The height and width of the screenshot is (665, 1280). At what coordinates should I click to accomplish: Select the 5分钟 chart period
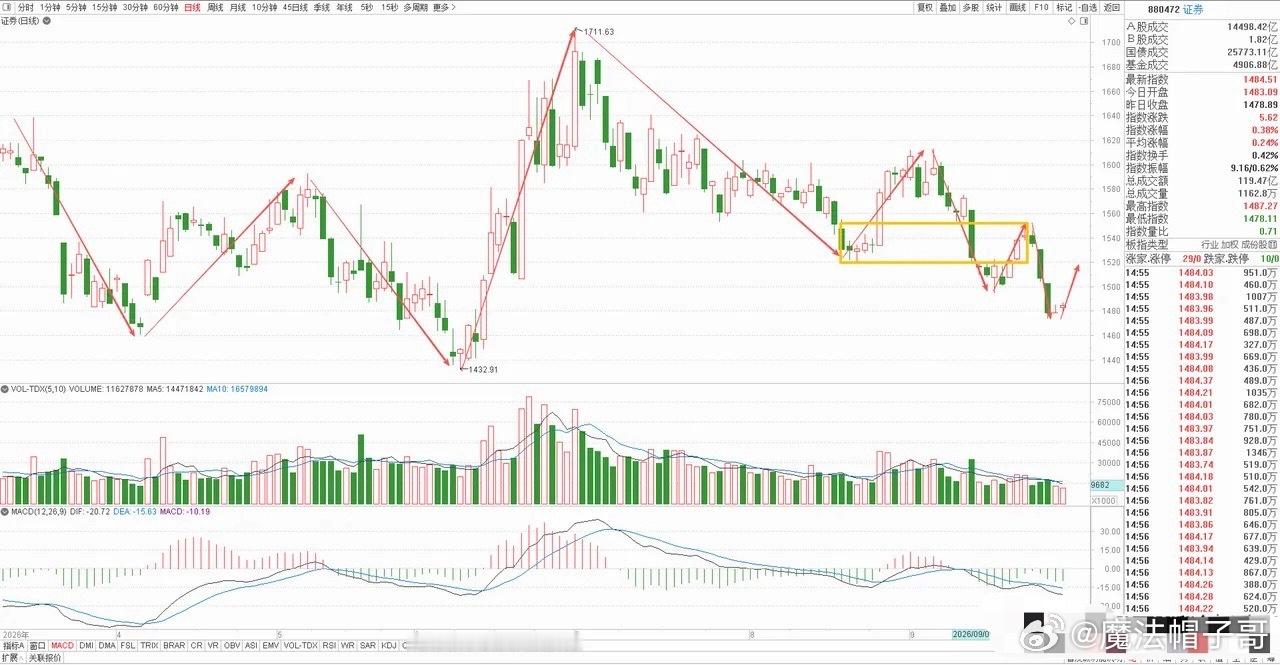pos(76,7)
